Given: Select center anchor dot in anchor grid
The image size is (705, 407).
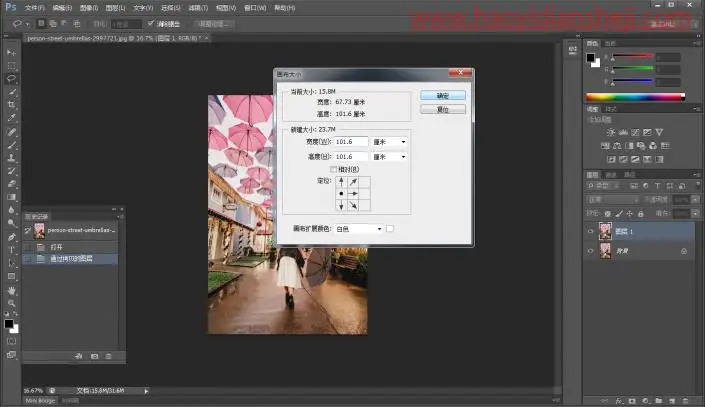Looking at the screenshot, I should pos(341,193).
